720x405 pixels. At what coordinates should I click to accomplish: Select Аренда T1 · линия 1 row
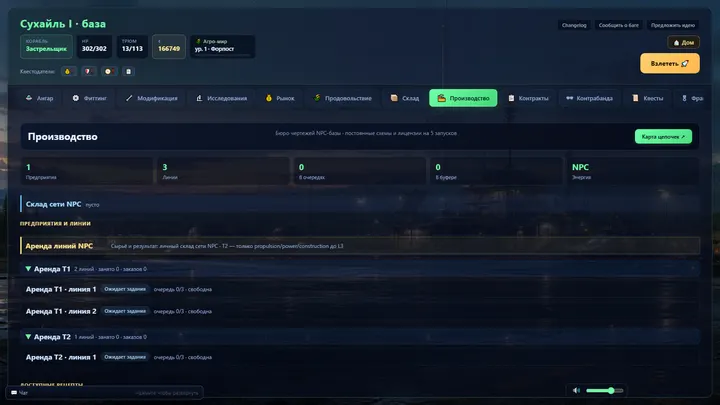point(360,289)
